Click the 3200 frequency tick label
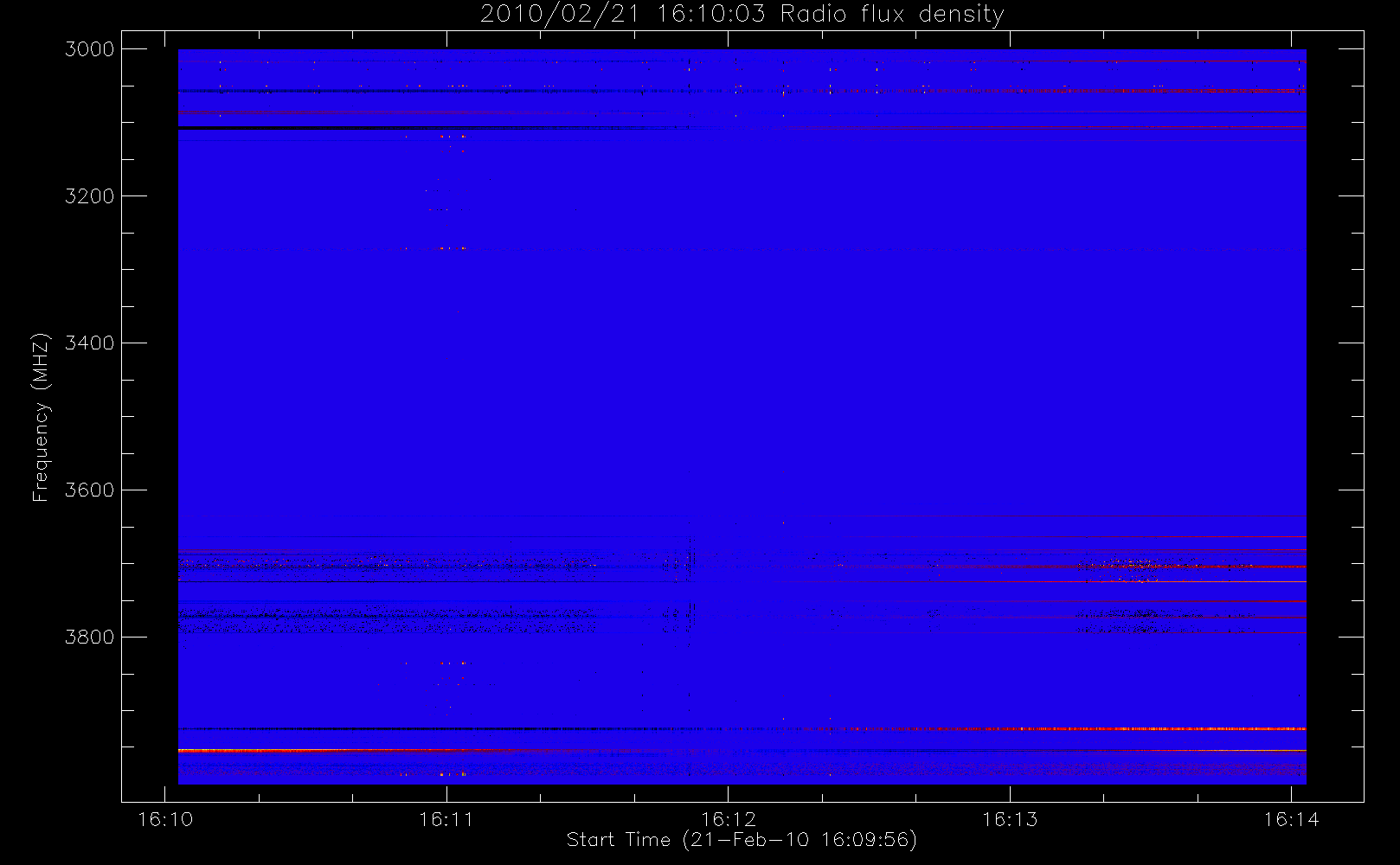This screenshot has width=1400, height=865. (x=90, y=196)
